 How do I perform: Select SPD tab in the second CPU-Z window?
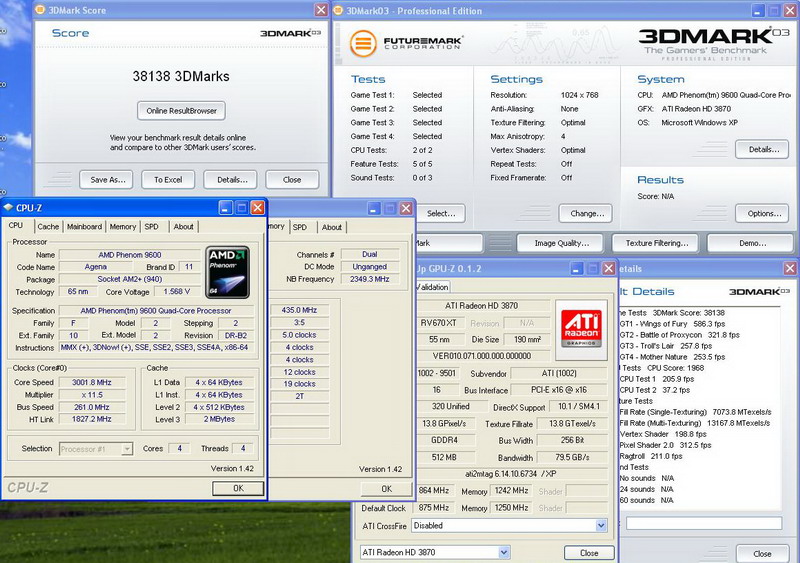tap(300, 227)
